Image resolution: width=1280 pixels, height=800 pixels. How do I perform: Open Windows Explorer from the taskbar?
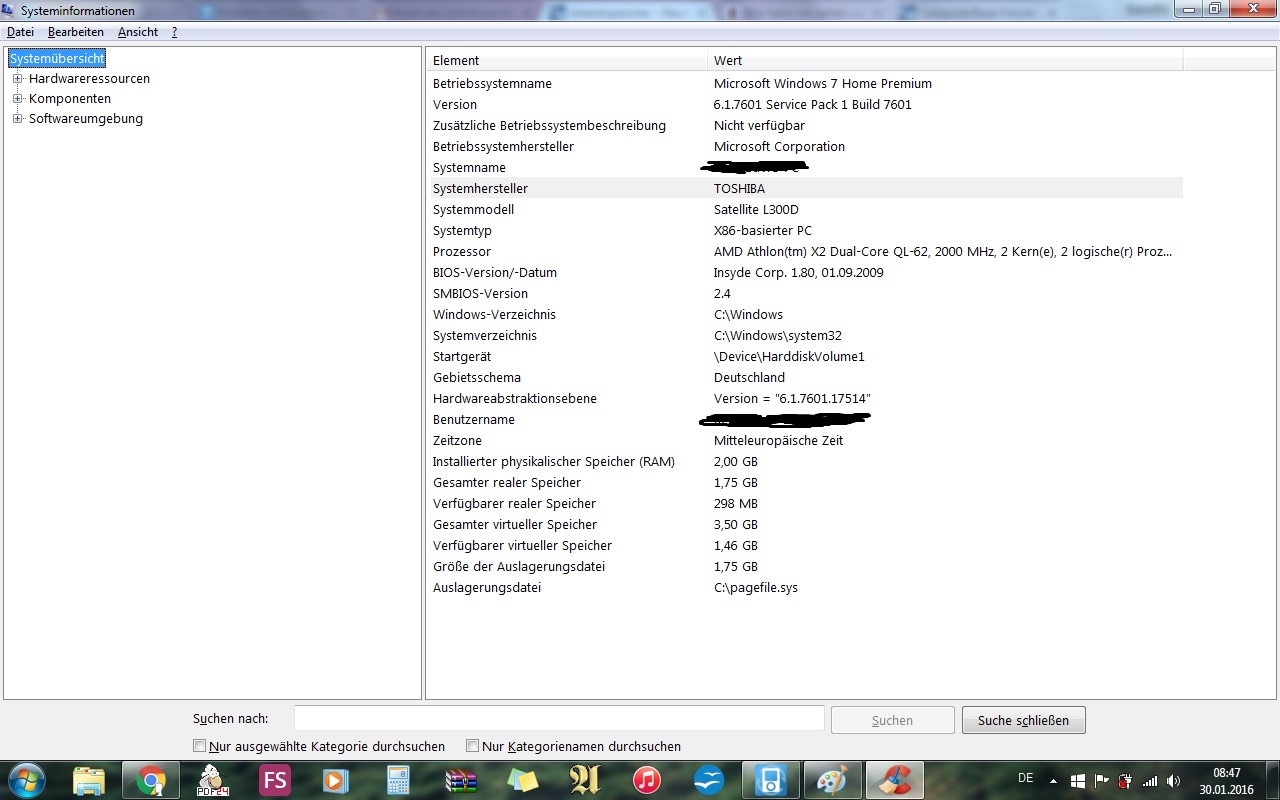click(89, 780)
